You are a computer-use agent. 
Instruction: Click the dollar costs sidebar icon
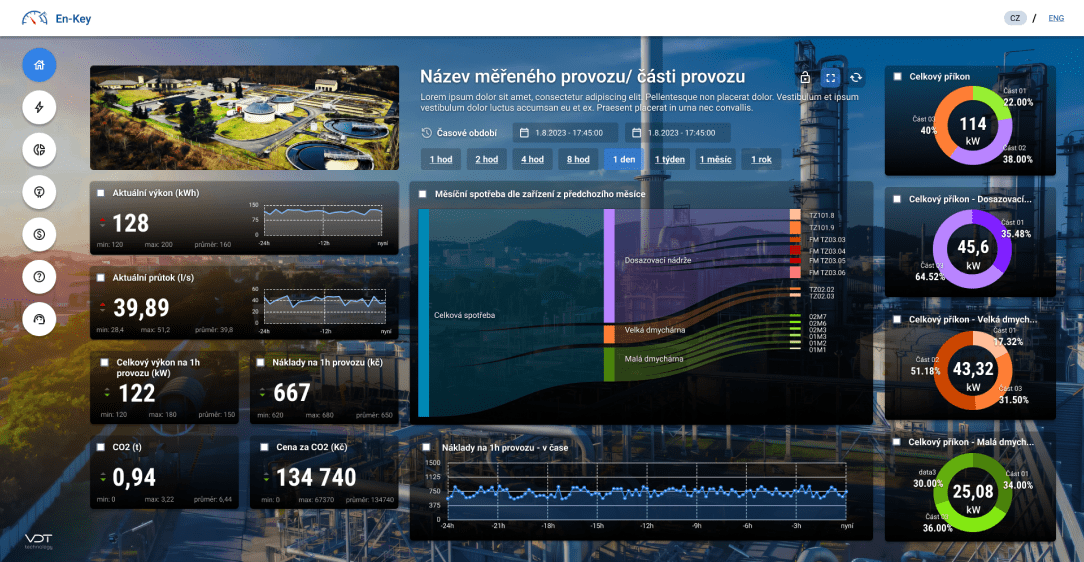39,234
